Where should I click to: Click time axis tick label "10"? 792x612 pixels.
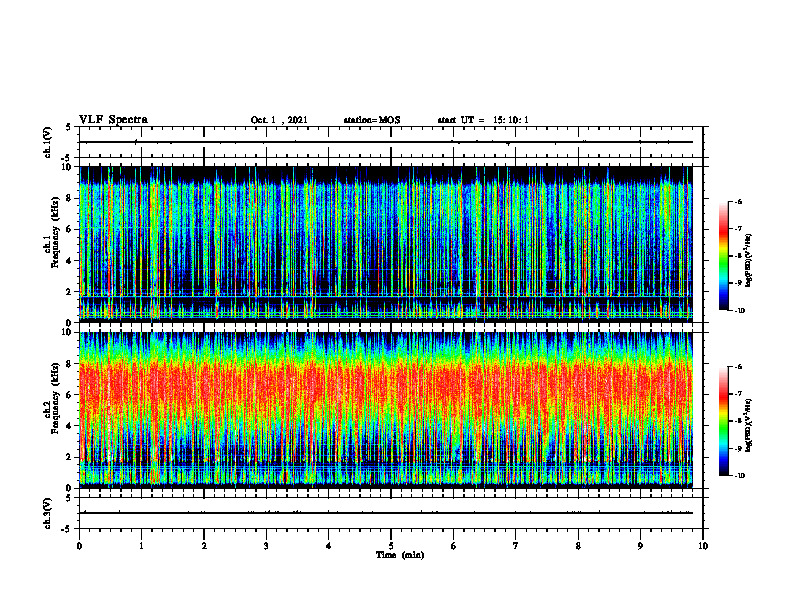pyautogui.click(x=703, y=546)
